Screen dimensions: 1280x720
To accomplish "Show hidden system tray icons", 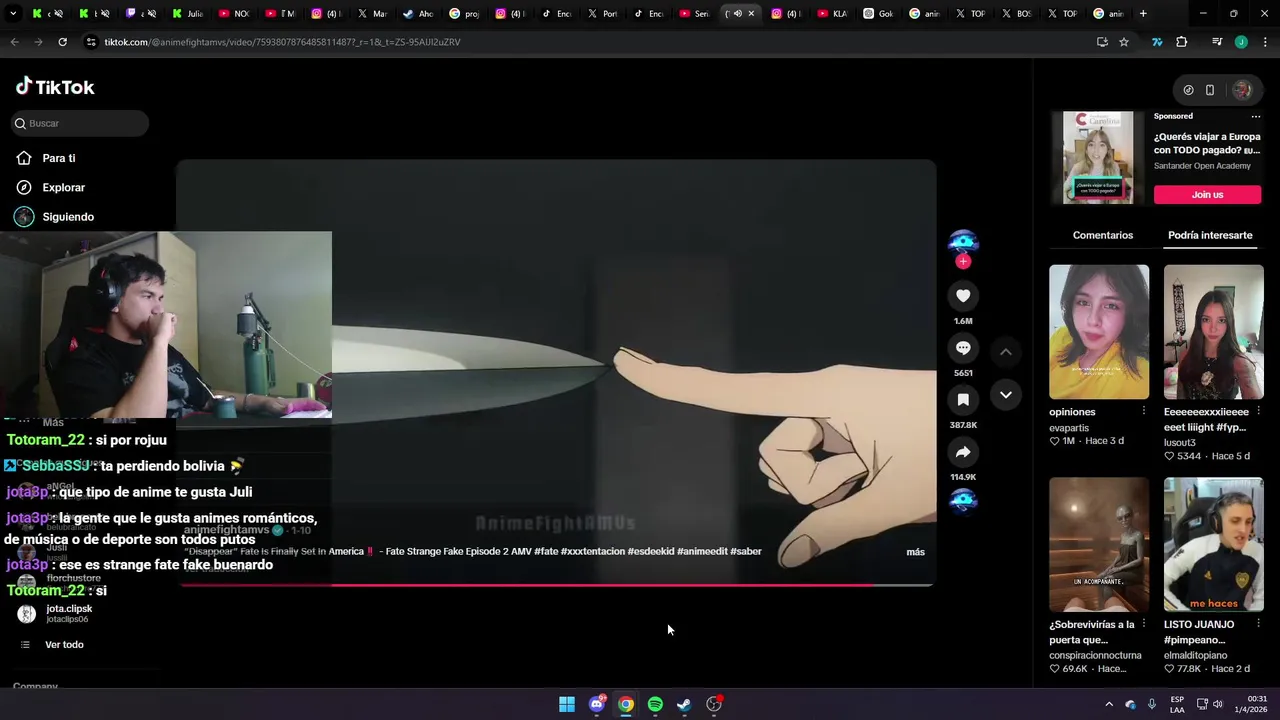I will click(x=1109, y=704).
